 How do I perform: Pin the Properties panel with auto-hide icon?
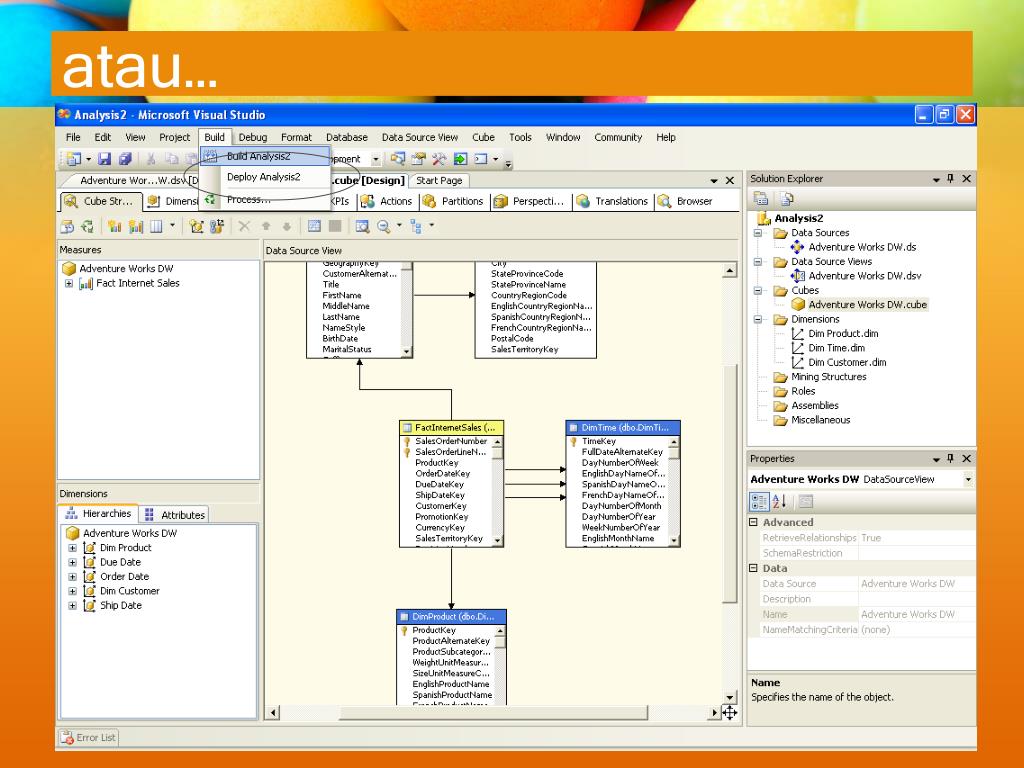(951, 458)
